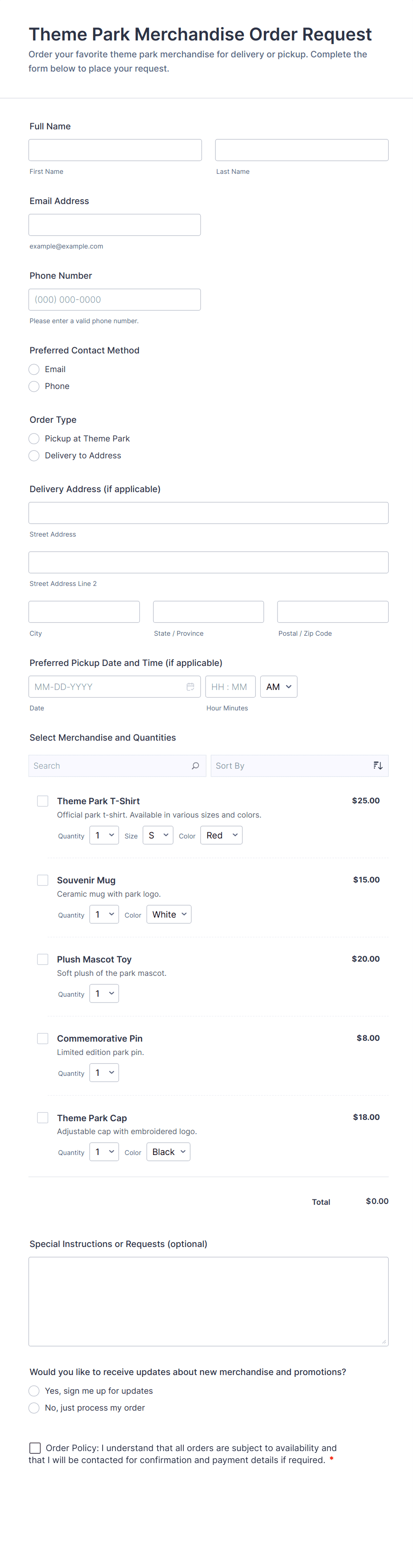
Task: Open Plush Mascot Toy quantity dropdown
Action: click(x=104, y=993)
